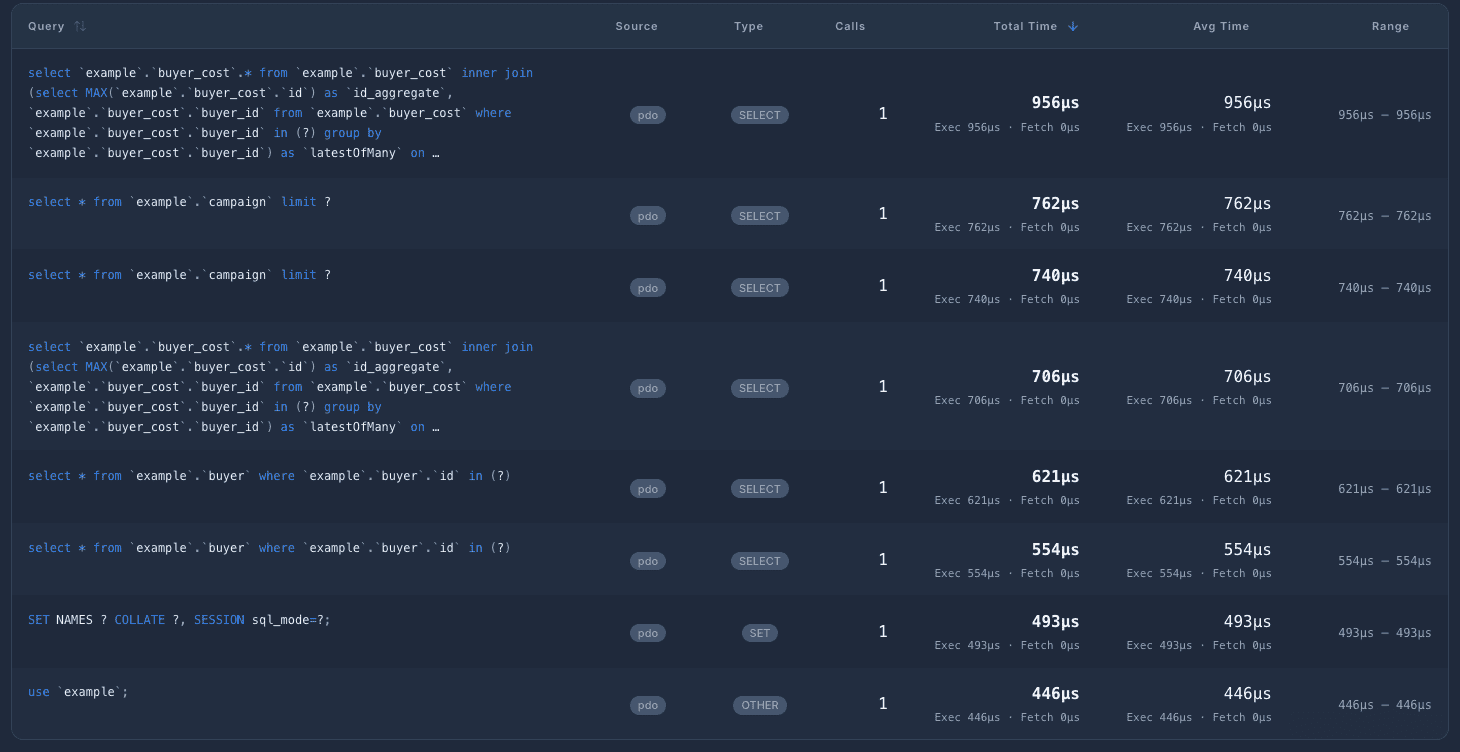Click the pdo badge in the 956µs row
1460x752 pixels.
pyautogui.click(x=648, y=115)
